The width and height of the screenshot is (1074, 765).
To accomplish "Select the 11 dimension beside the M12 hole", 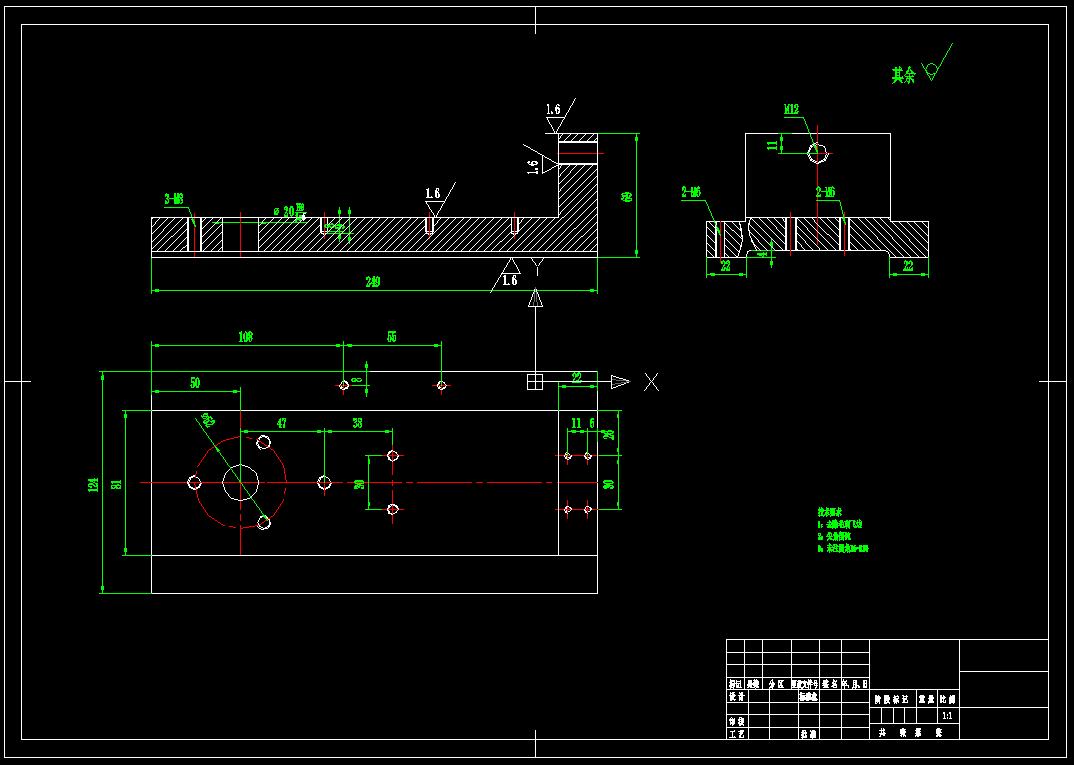I will pos(773,145).
